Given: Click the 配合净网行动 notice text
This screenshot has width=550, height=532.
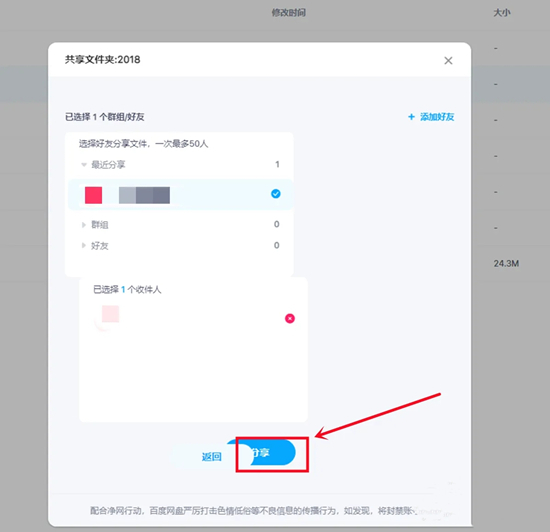Looking at the screenshot, I should point(253,511).
